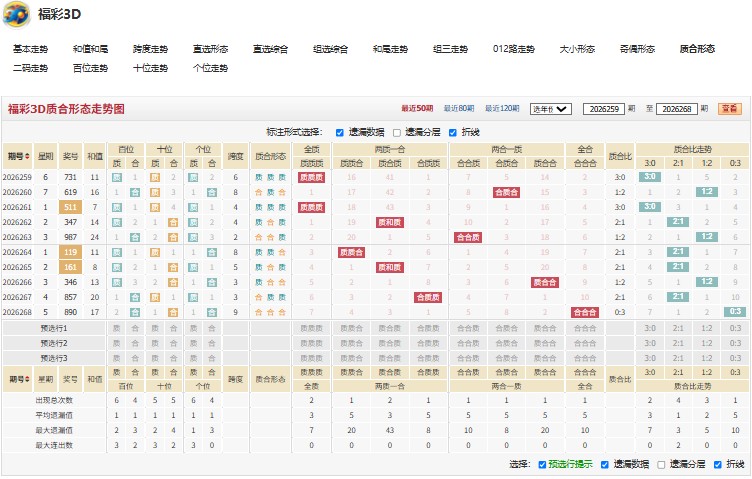Go to 大小形态 chart

[577, 49]
